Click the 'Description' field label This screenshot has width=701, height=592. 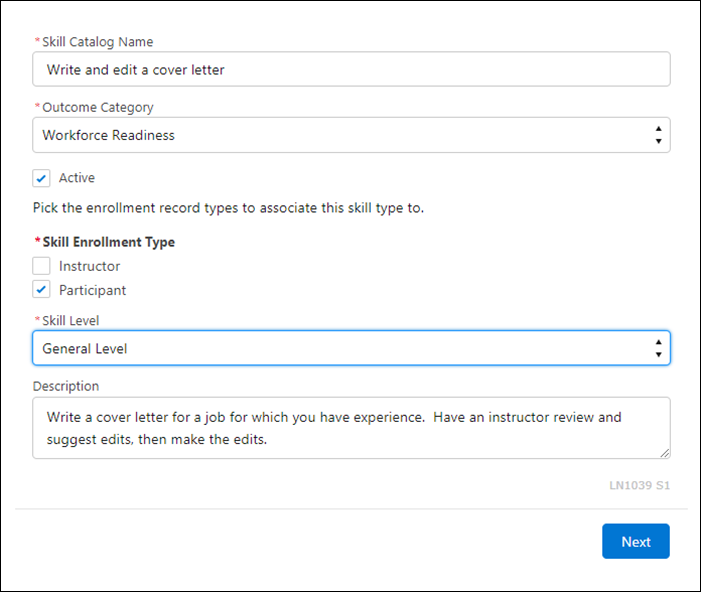[x=66, y=385]
